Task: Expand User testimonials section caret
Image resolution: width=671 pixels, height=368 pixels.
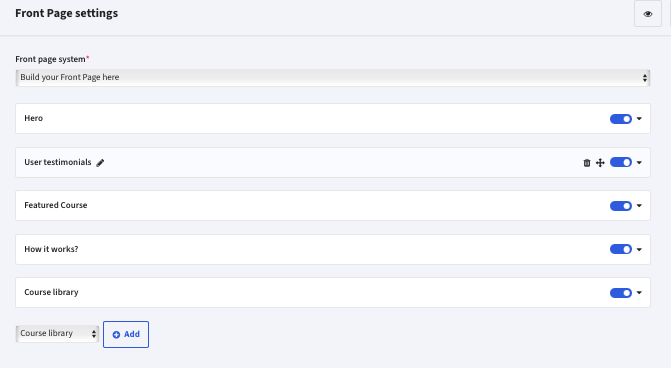Action: point(639,162)
